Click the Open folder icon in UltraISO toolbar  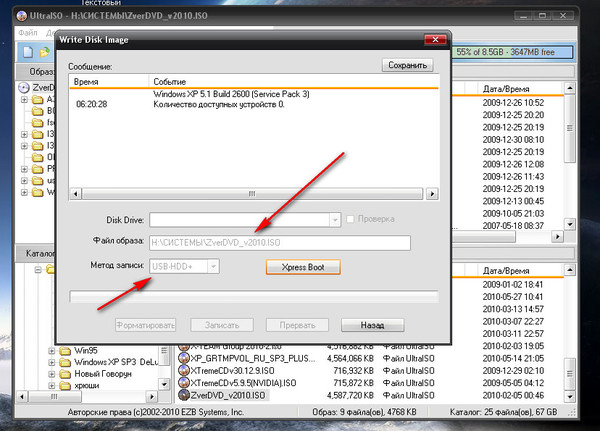45,52
